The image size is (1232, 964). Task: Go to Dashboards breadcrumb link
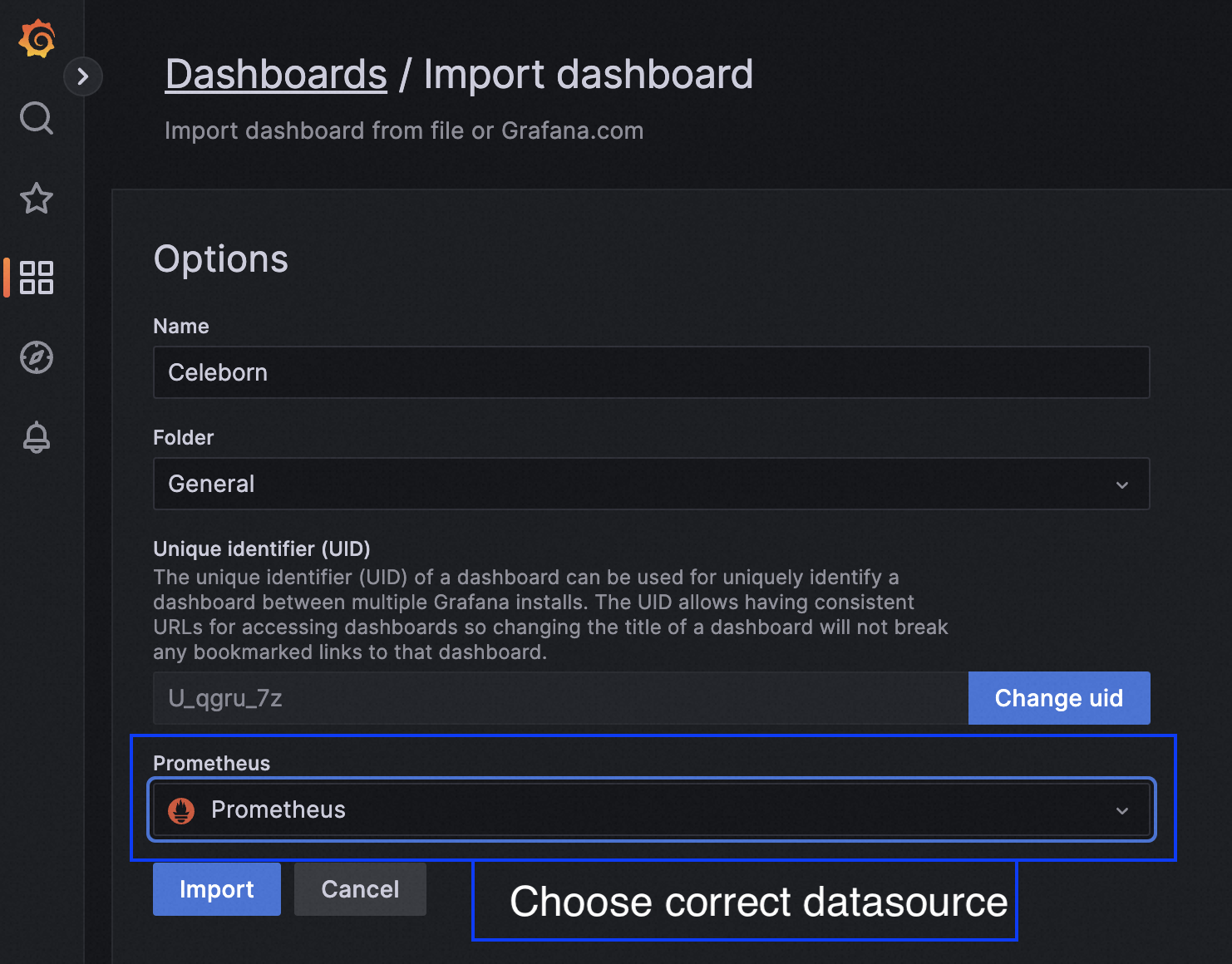(276, 75)
